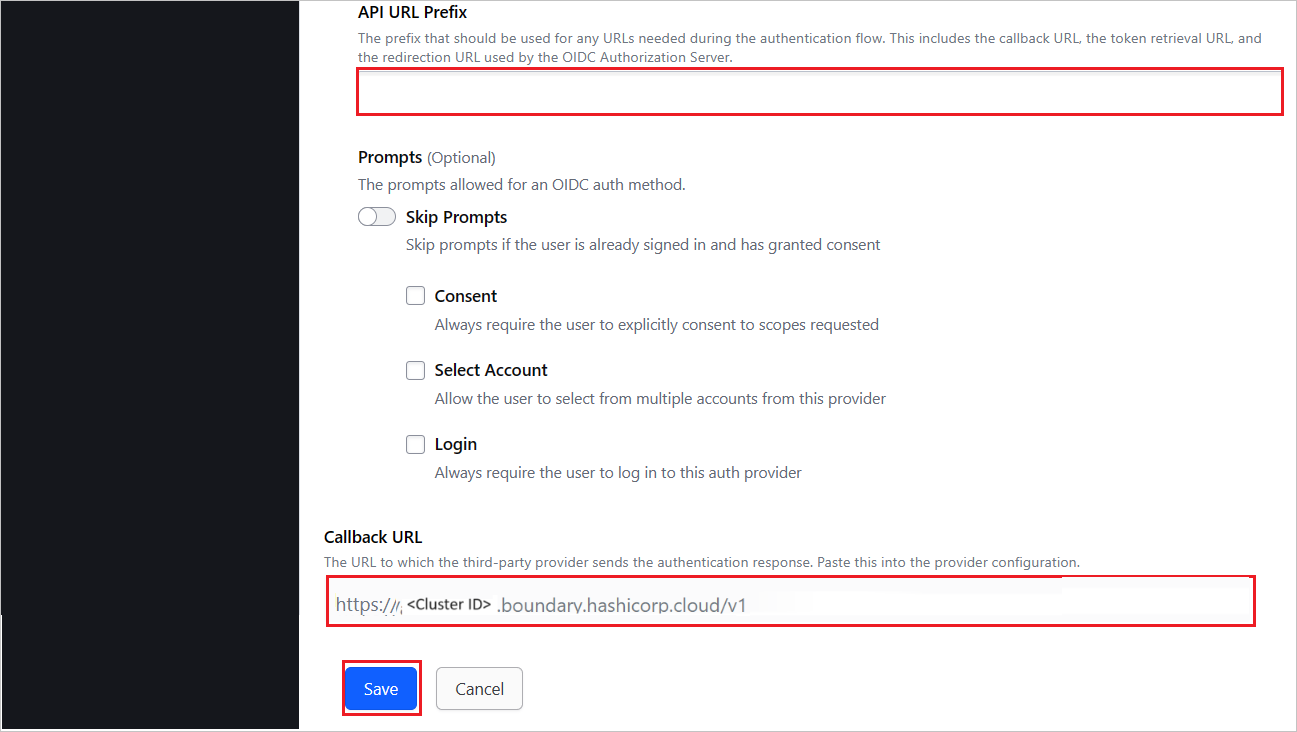
Task: Disable the Login requirement checkbox
Action: click(415, 444)
